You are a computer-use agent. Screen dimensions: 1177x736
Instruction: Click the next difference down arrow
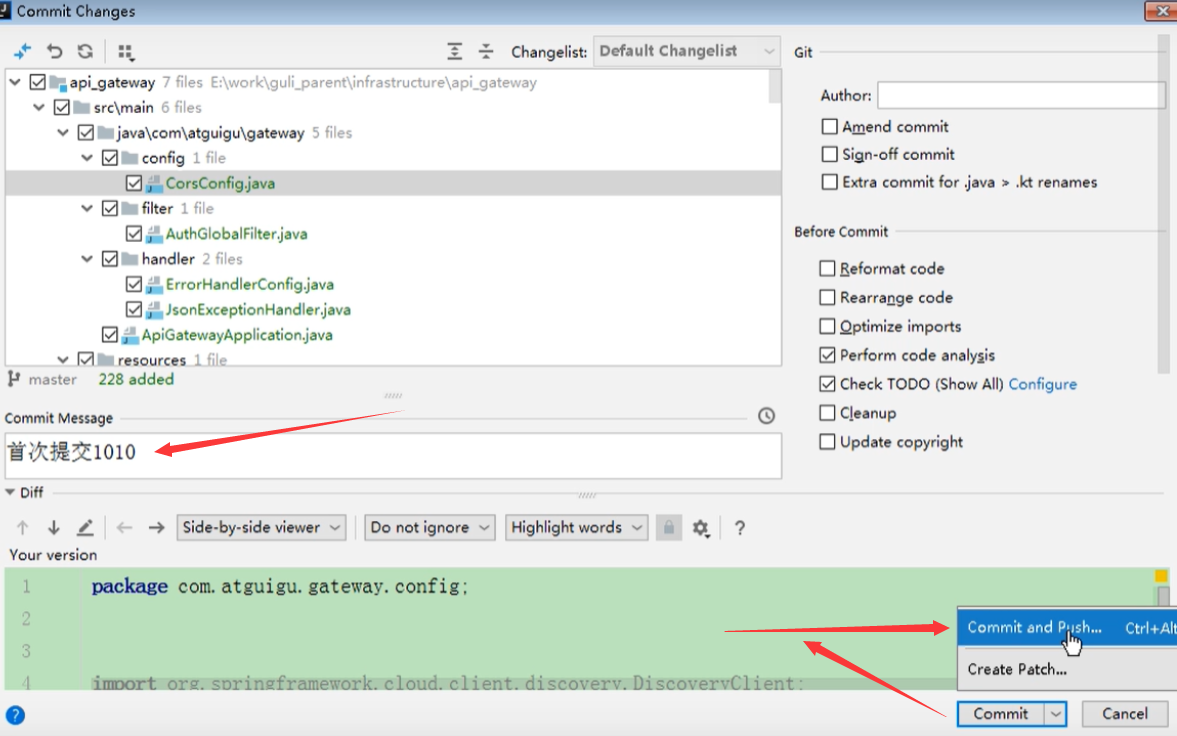tap(53, 527)
